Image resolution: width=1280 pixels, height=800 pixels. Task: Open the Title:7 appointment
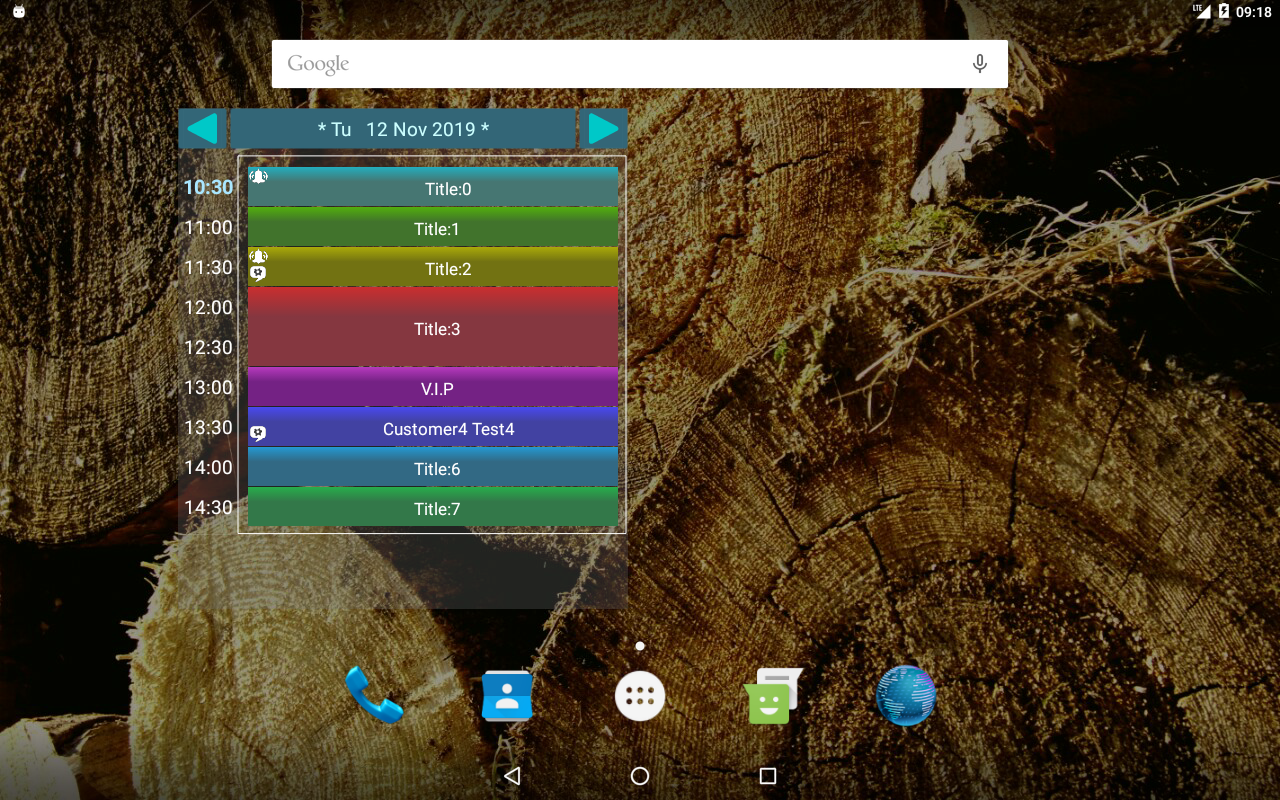(433, 507)
